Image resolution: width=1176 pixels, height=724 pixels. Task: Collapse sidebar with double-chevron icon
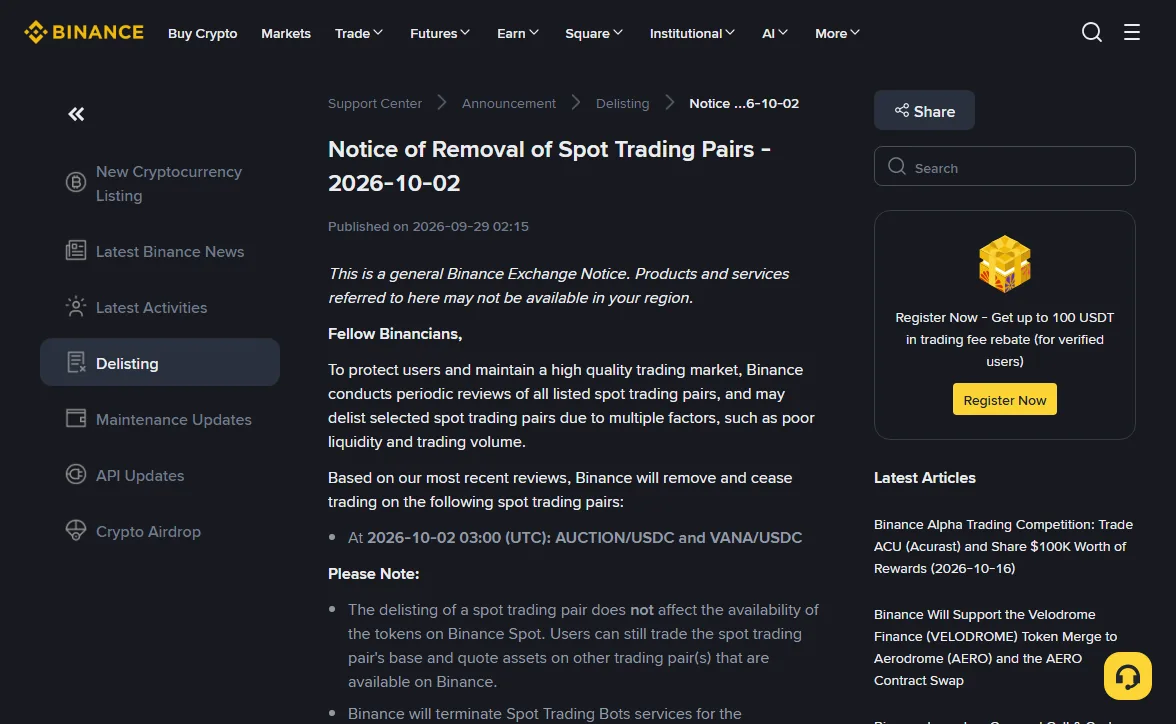tap(76, 114)
